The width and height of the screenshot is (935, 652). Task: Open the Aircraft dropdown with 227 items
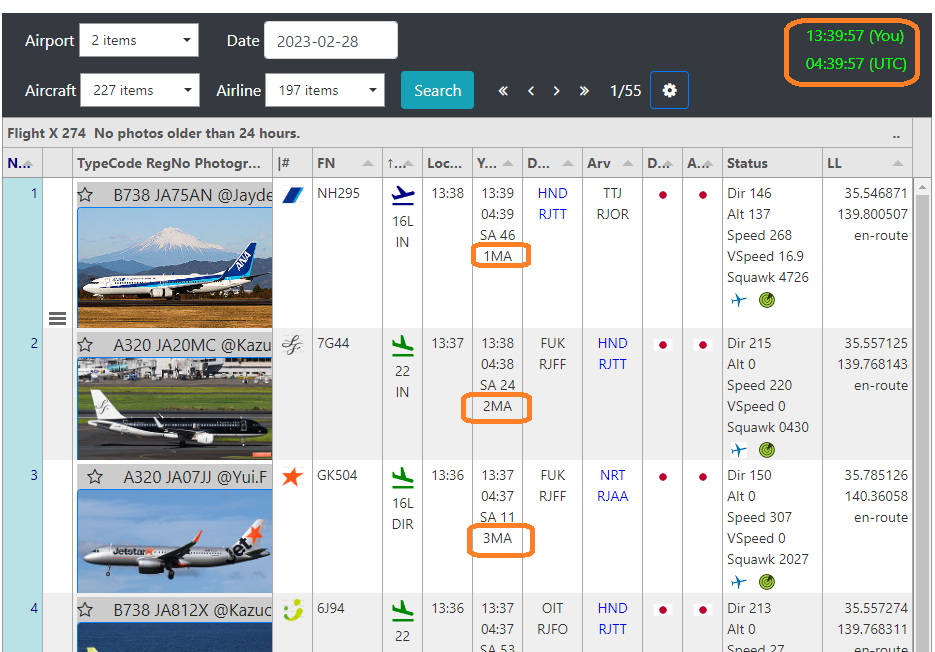point(140,90)
